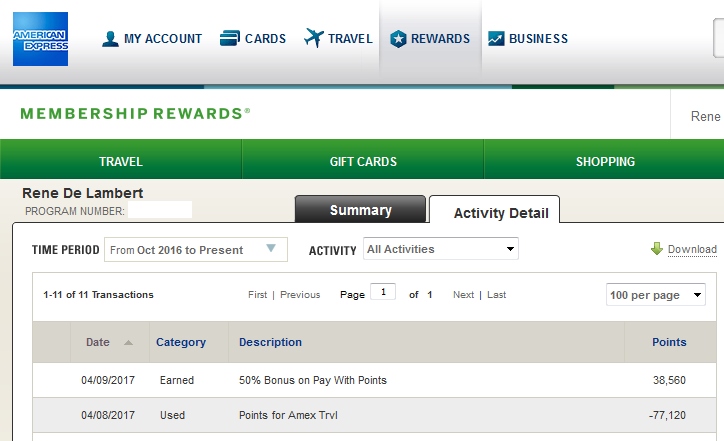The image size is (724, 441).
Task: Select the Activity Detail tab
Action: pos(500,213)
